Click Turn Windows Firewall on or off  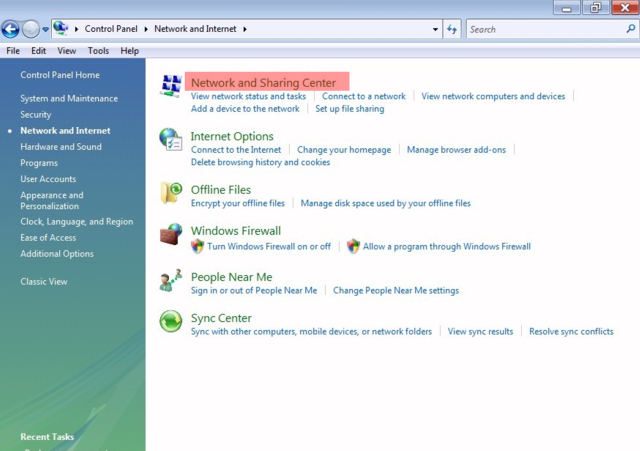(269, 247)
